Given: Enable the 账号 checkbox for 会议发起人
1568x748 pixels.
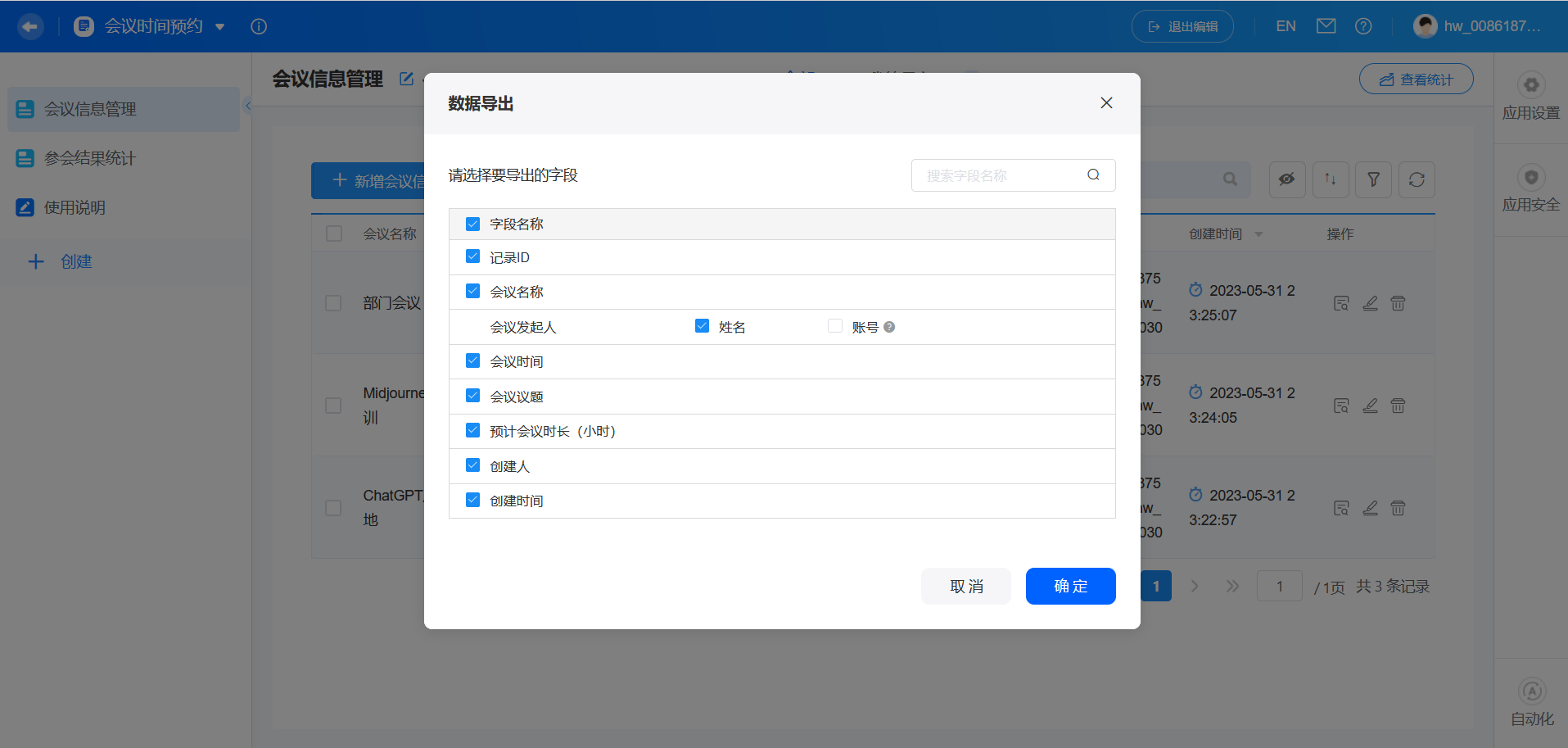Looking at the screenshot, I should [x=834, y=325].
